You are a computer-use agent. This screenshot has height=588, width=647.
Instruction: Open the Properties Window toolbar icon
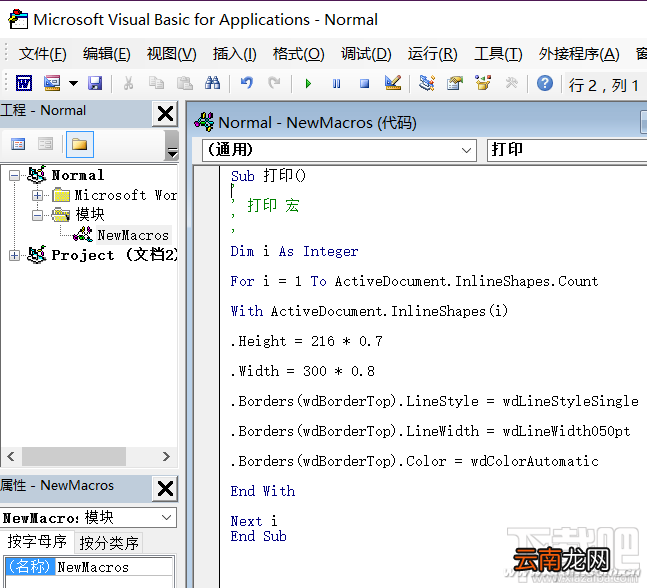[x=455, y=83]
